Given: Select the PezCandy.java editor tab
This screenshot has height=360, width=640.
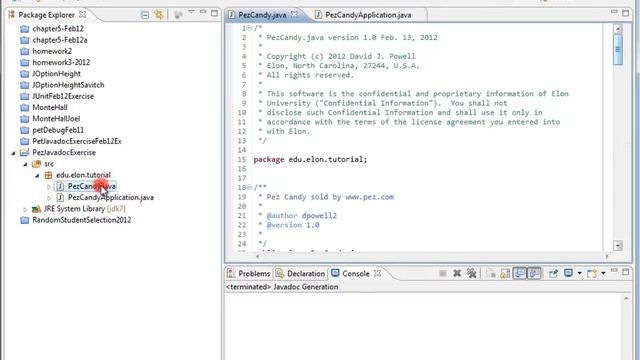Looking at the screenshot, I should point(262,15).
